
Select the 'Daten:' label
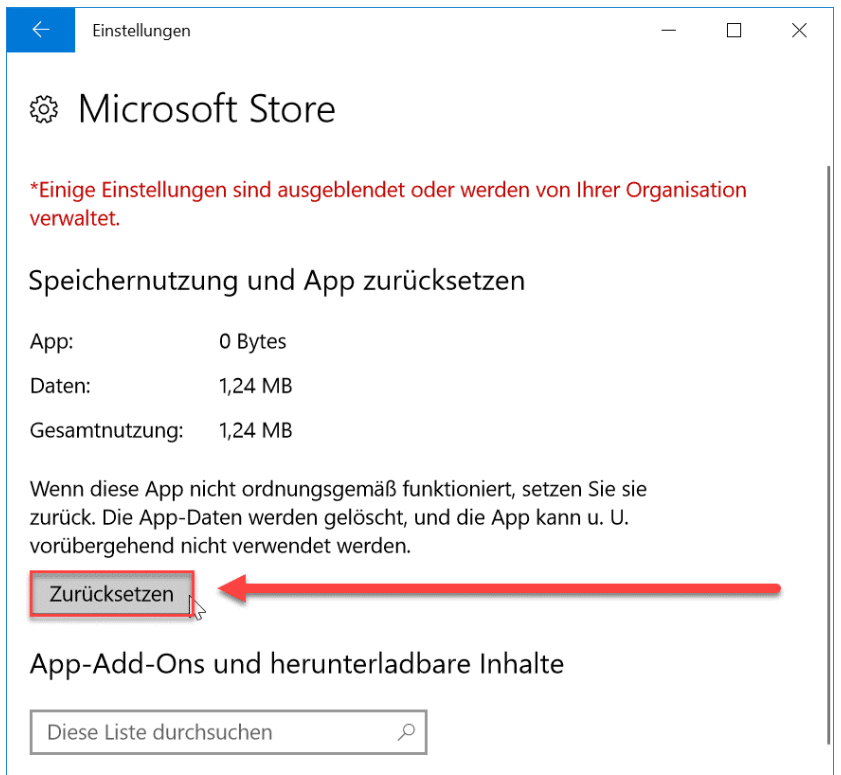point(60,386)
